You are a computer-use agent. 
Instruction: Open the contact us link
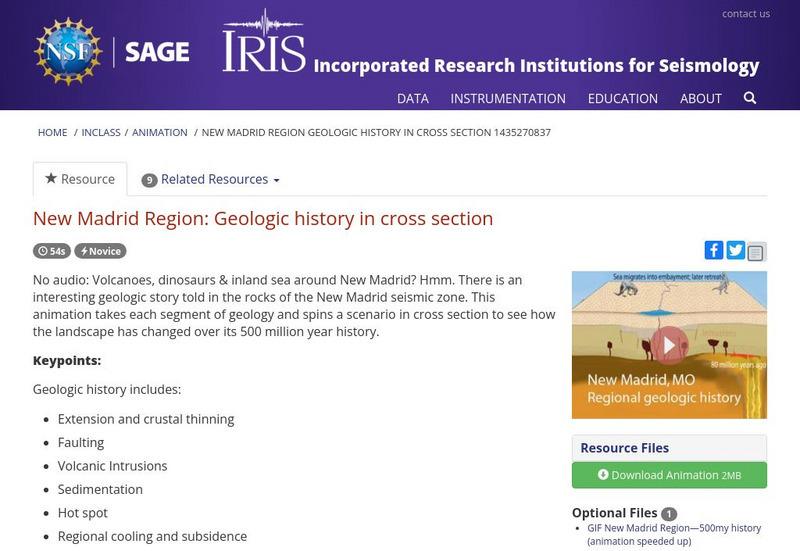click(x=746, y=14)
